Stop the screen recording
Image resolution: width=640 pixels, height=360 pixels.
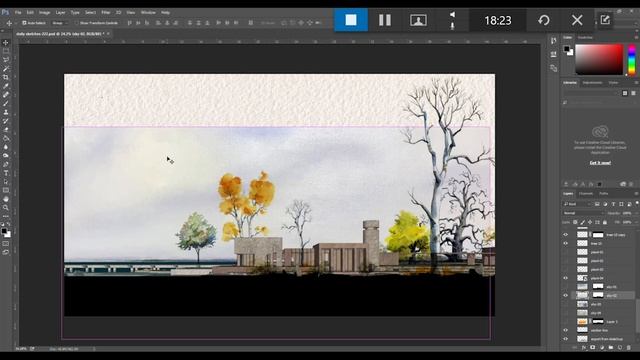(x=351, y=20)
